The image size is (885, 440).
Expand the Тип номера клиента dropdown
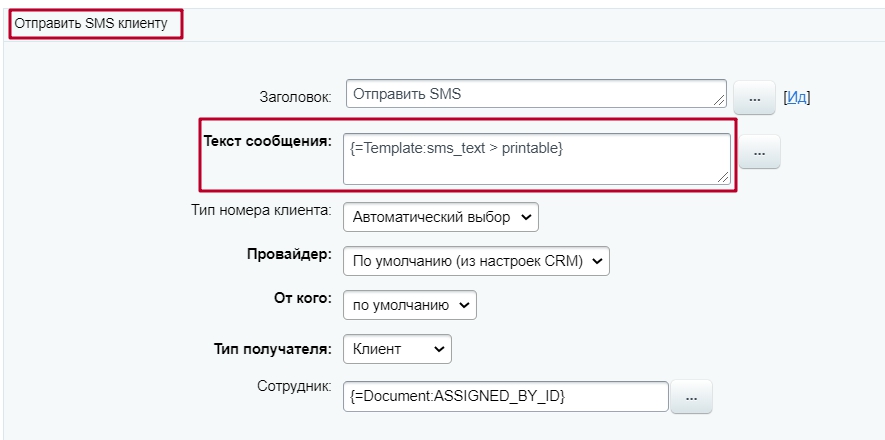(x=441, y=216)
